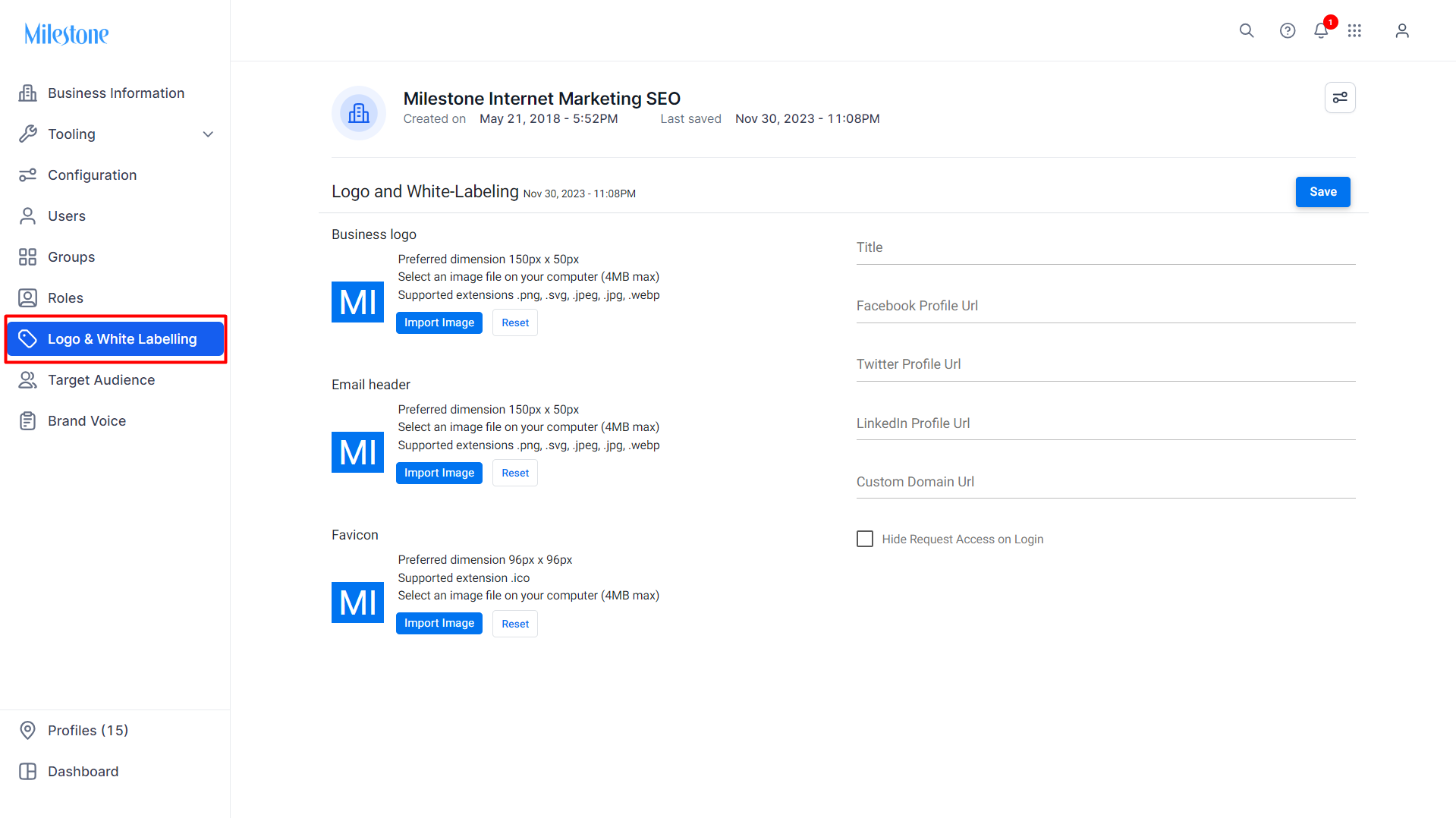Open the help question mark icon
1456x818 pixels.
point(1288,30)
